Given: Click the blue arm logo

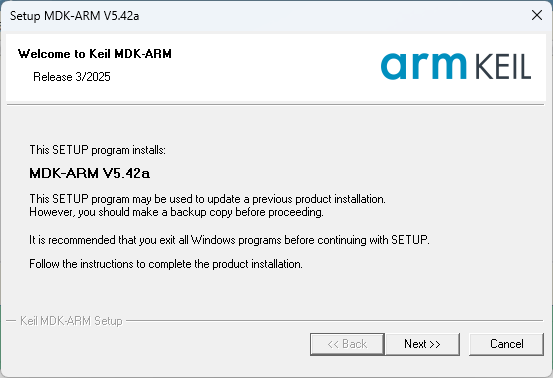Looking at the screenshot, I should [424, 66].
